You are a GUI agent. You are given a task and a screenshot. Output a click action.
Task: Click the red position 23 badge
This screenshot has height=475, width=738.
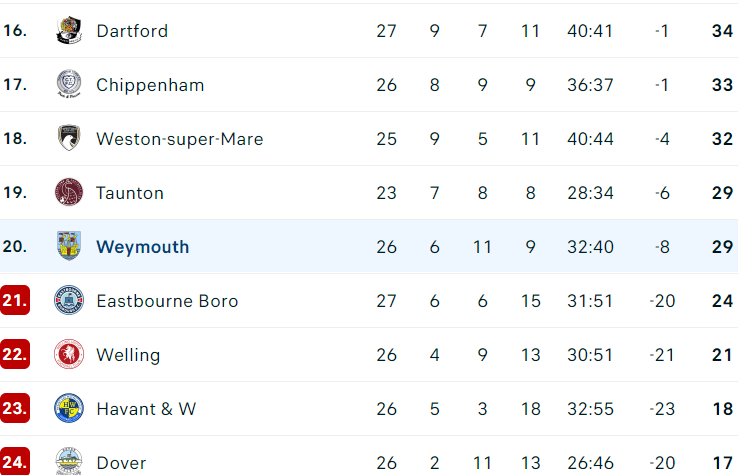coord(15,409)
